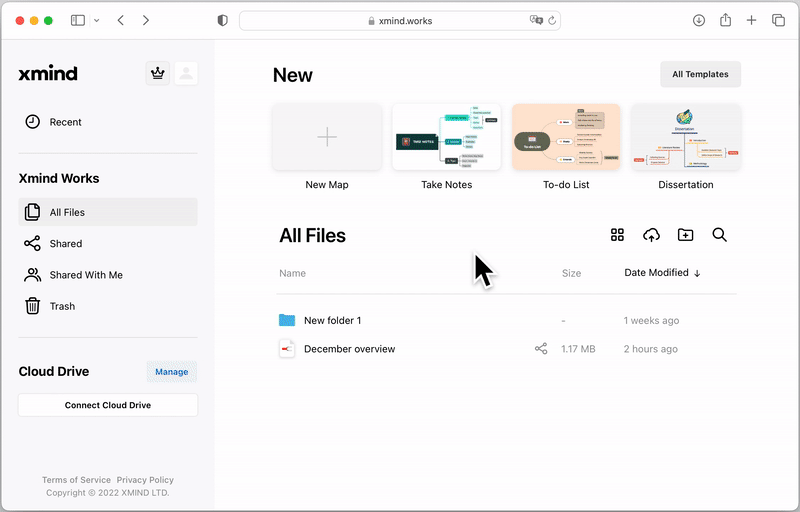Click the Trash bin icon
800x512 pixels.
point(33,306)
